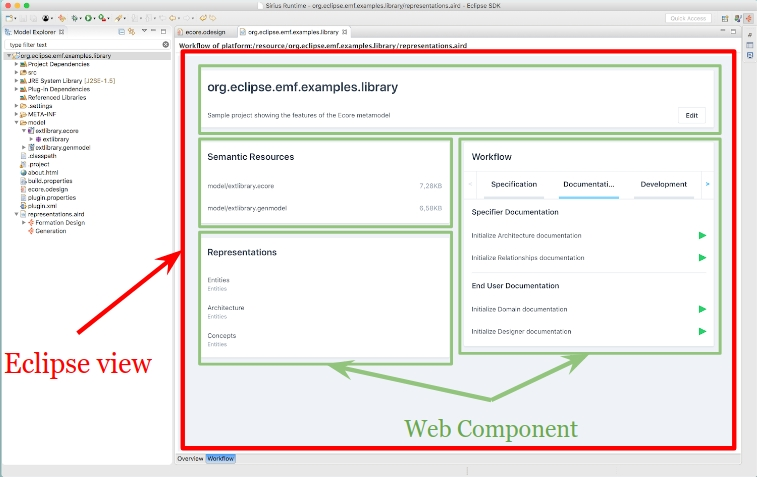Select the org.eclipse.emf.examples.library editor tab
The width and height of the screenshot is (757, 477).
click(293, 32)
